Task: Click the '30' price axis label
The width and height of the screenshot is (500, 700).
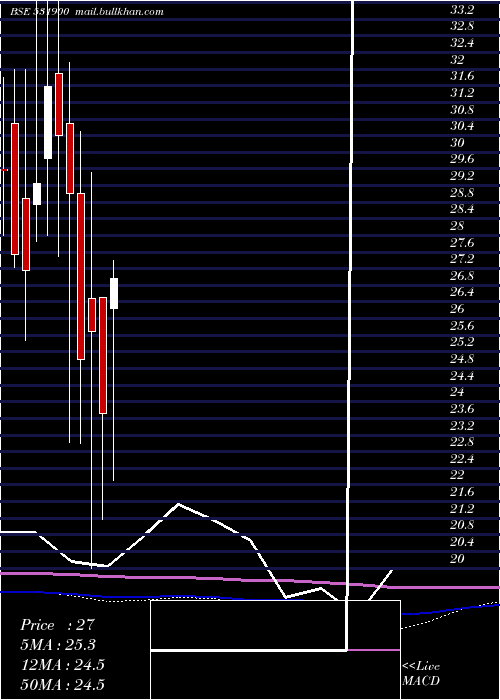Action: click(457, 143)
